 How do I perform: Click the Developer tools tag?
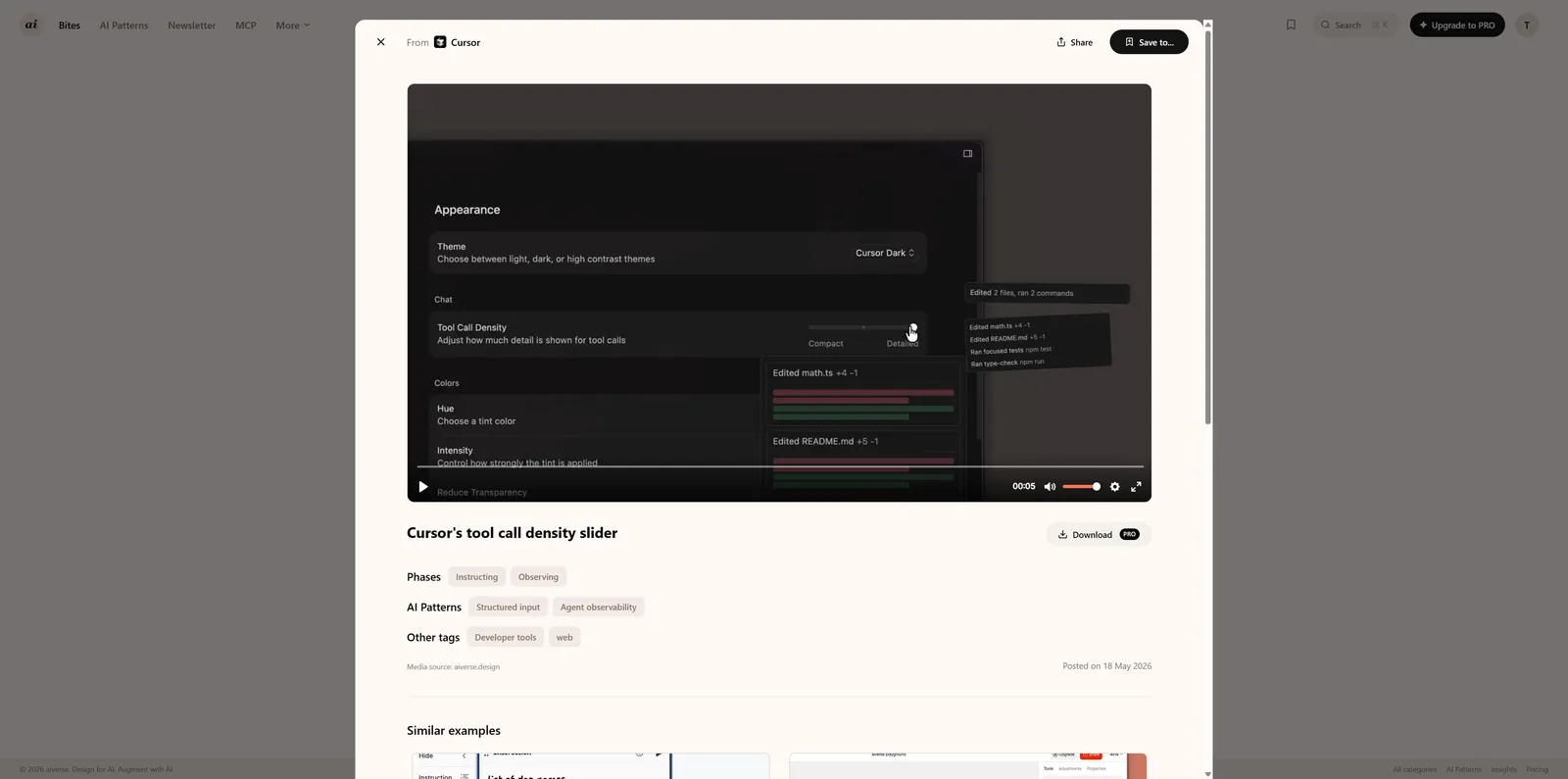coord(506,638)
